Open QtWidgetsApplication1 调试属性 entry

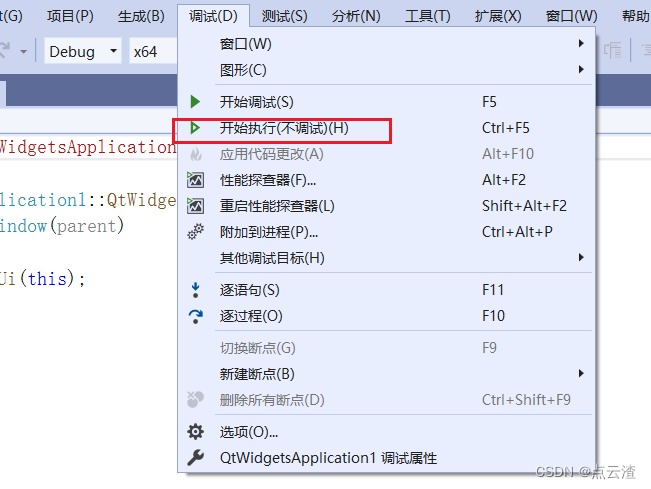coord(386,458)
